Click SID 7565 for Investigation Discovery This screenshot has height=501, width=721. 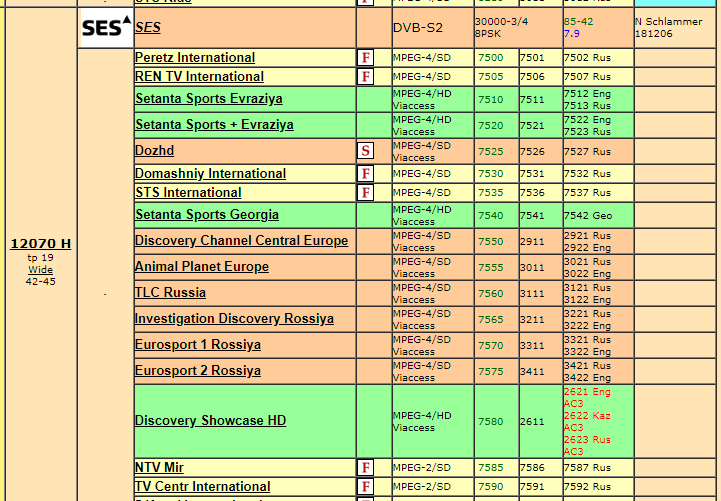(491, 320)
